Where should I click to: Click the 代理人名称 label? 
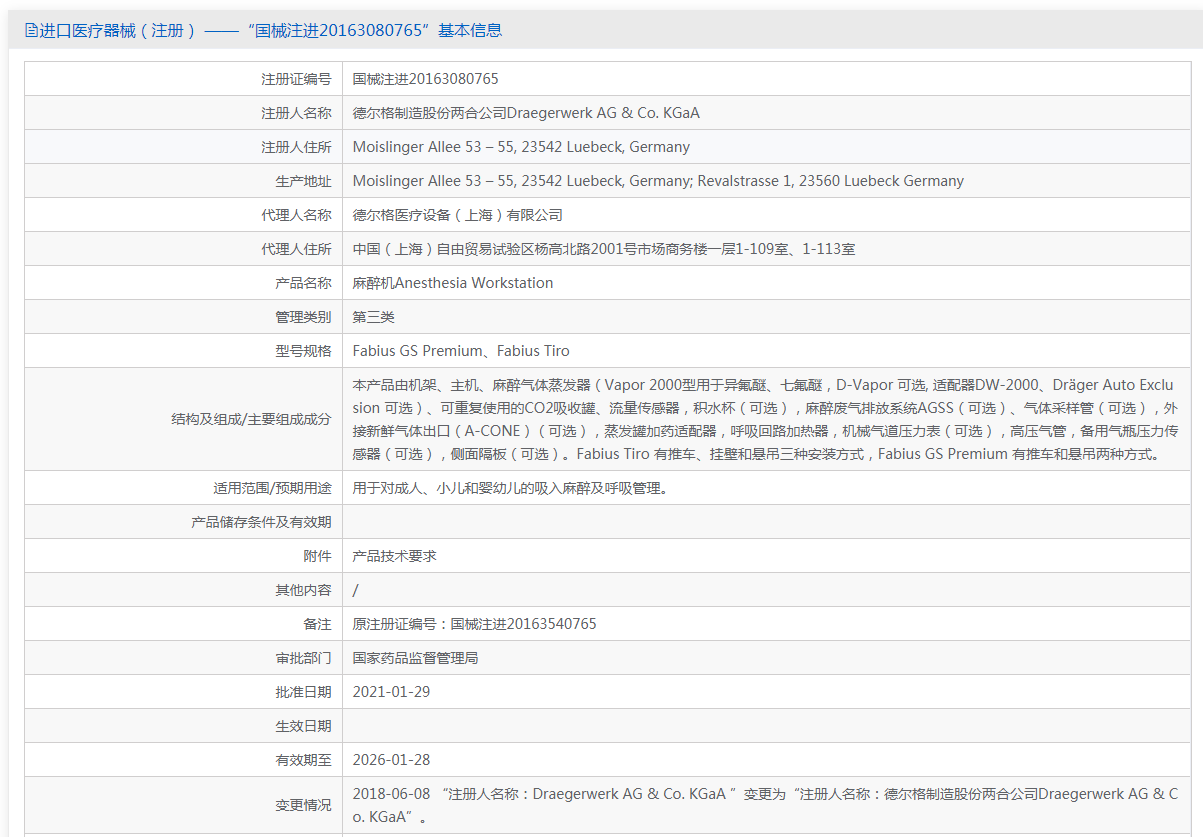[296, 215]
